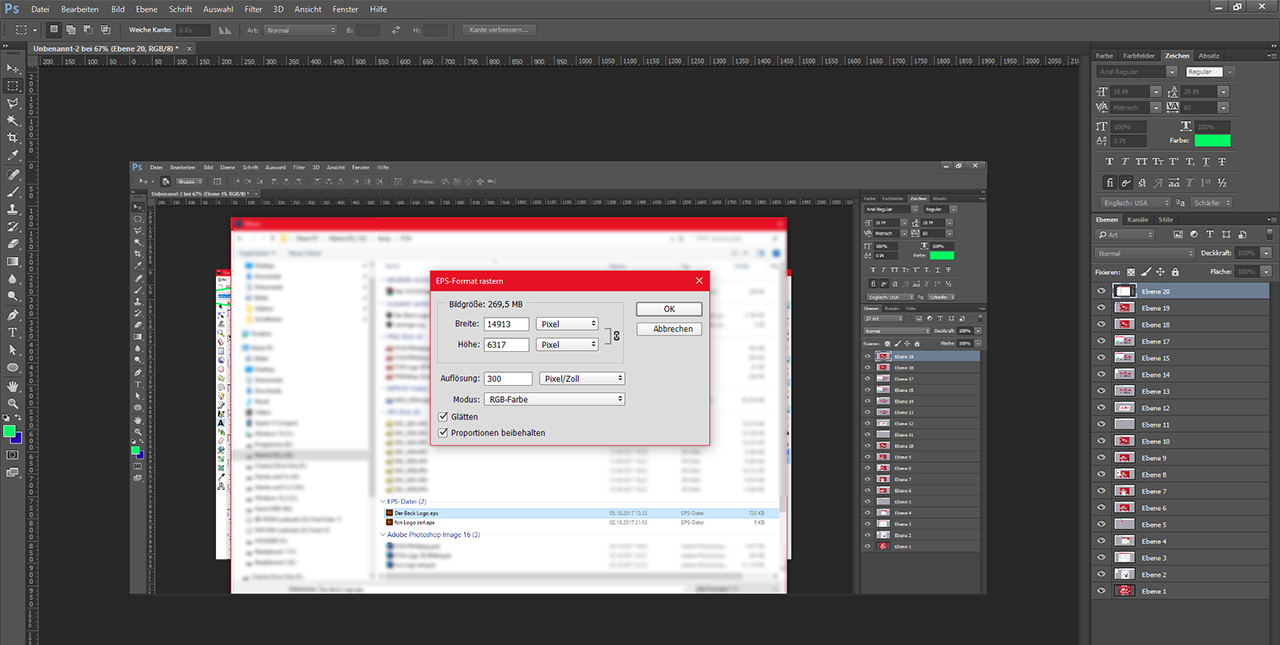1280x645 pixels.
Task: Click the lock all pixels icon
Action: click(x=1175, y=271)
